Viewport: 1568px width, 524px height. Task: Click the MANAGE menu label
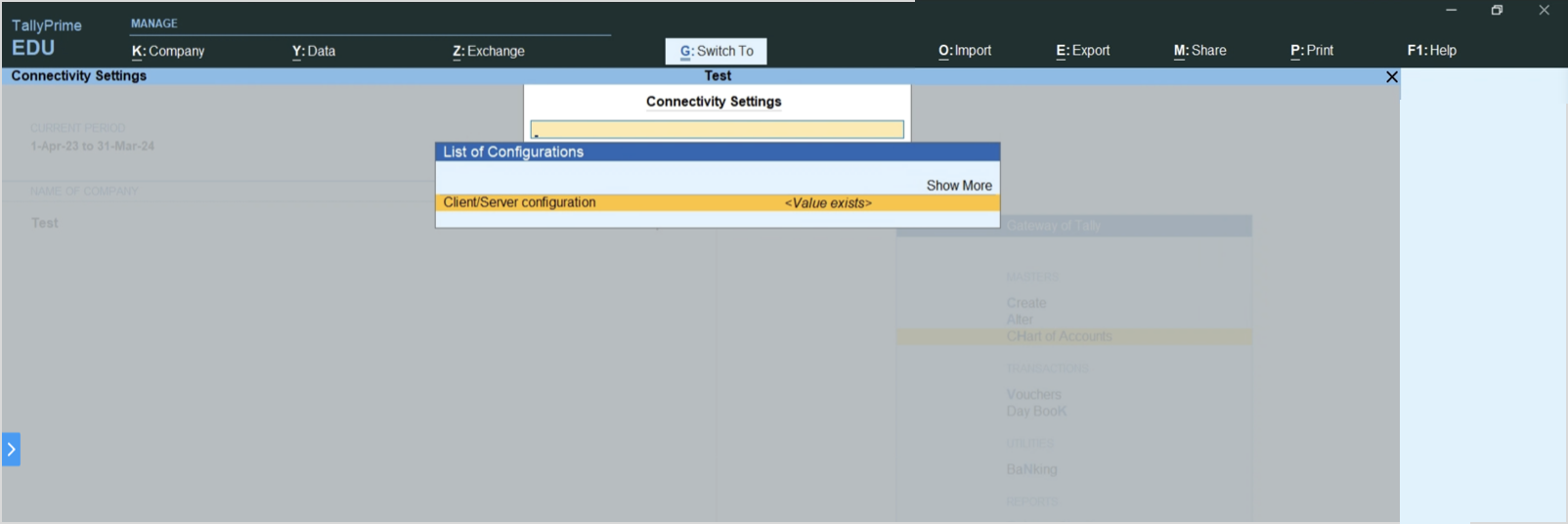click(x=154, y=23)
